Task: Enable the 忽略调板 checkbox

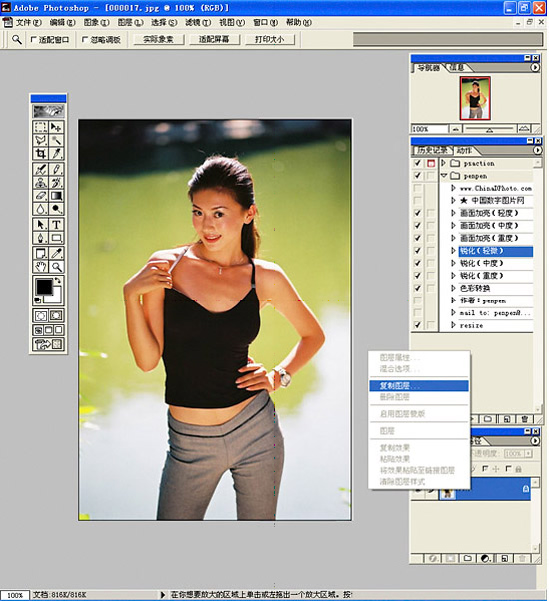Action: coord(85,39)
